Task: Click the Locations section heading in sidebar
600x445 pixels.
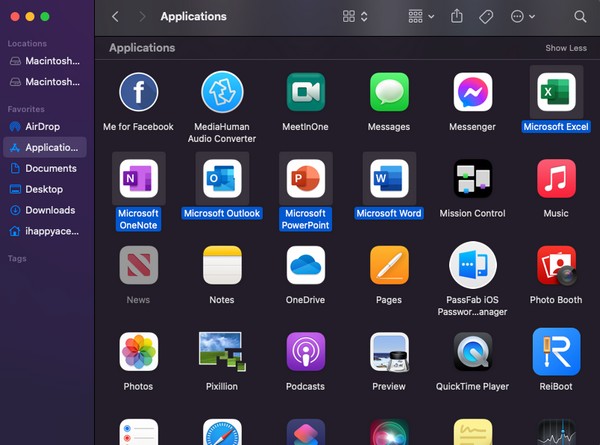Action: coord(27,44)
